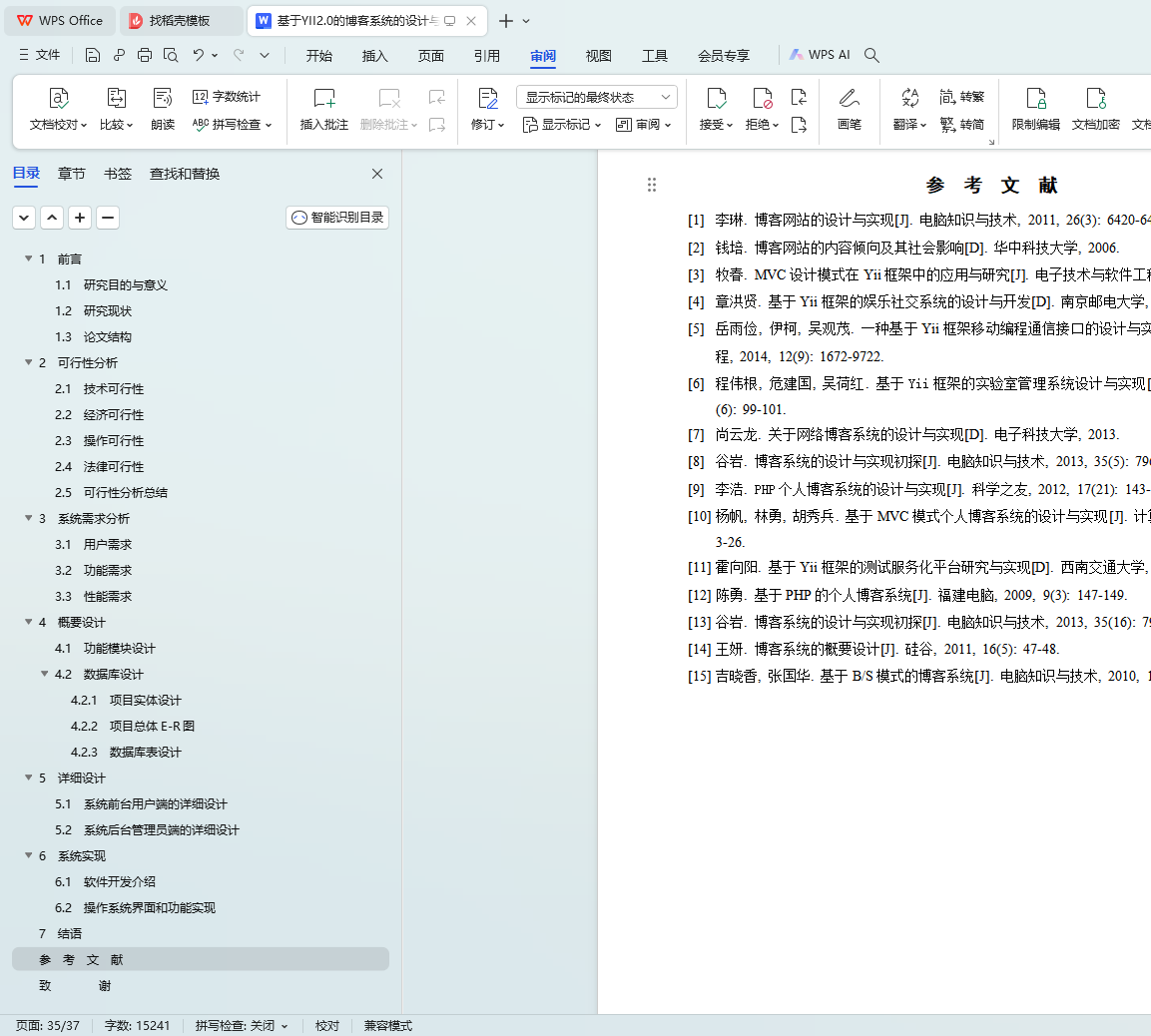1151x1036 pixels.
Task: Open 限制编辑 restrict editing
Action: click(1036, 110)
